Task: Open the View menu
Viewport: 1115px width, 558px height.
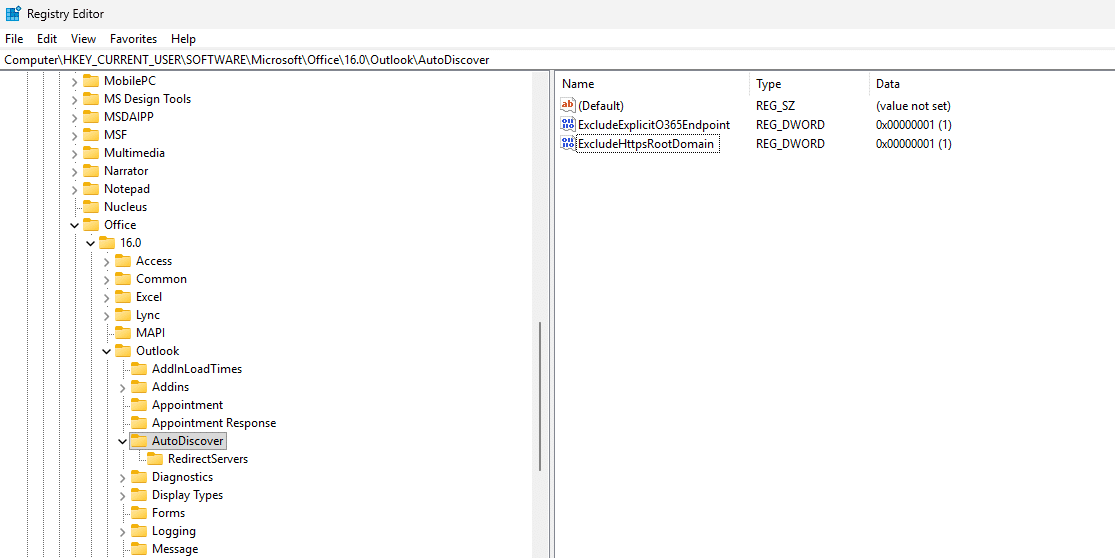Action: (x=83, y=39)
